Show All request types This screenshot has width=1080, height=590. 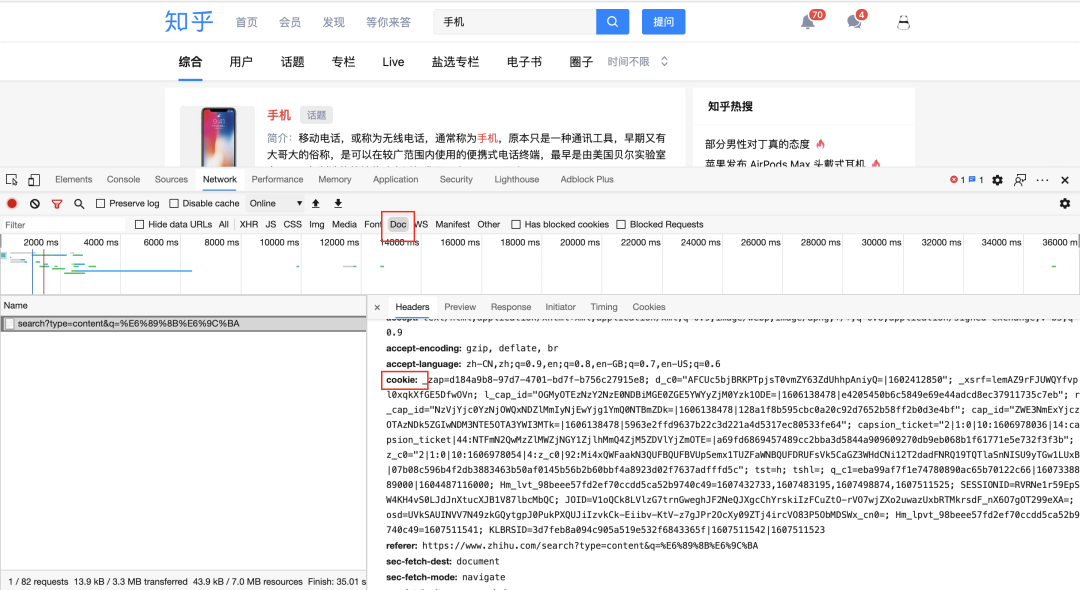(x=224, y=224)
